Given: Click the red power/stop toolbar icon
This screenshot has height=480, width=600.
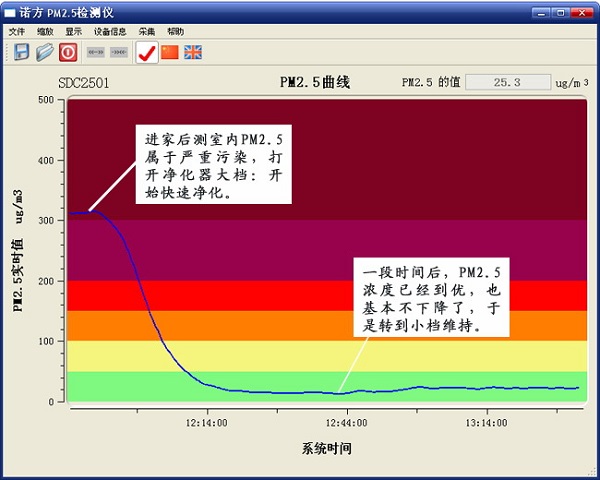Looking at the screenshot, I should 68,52.
